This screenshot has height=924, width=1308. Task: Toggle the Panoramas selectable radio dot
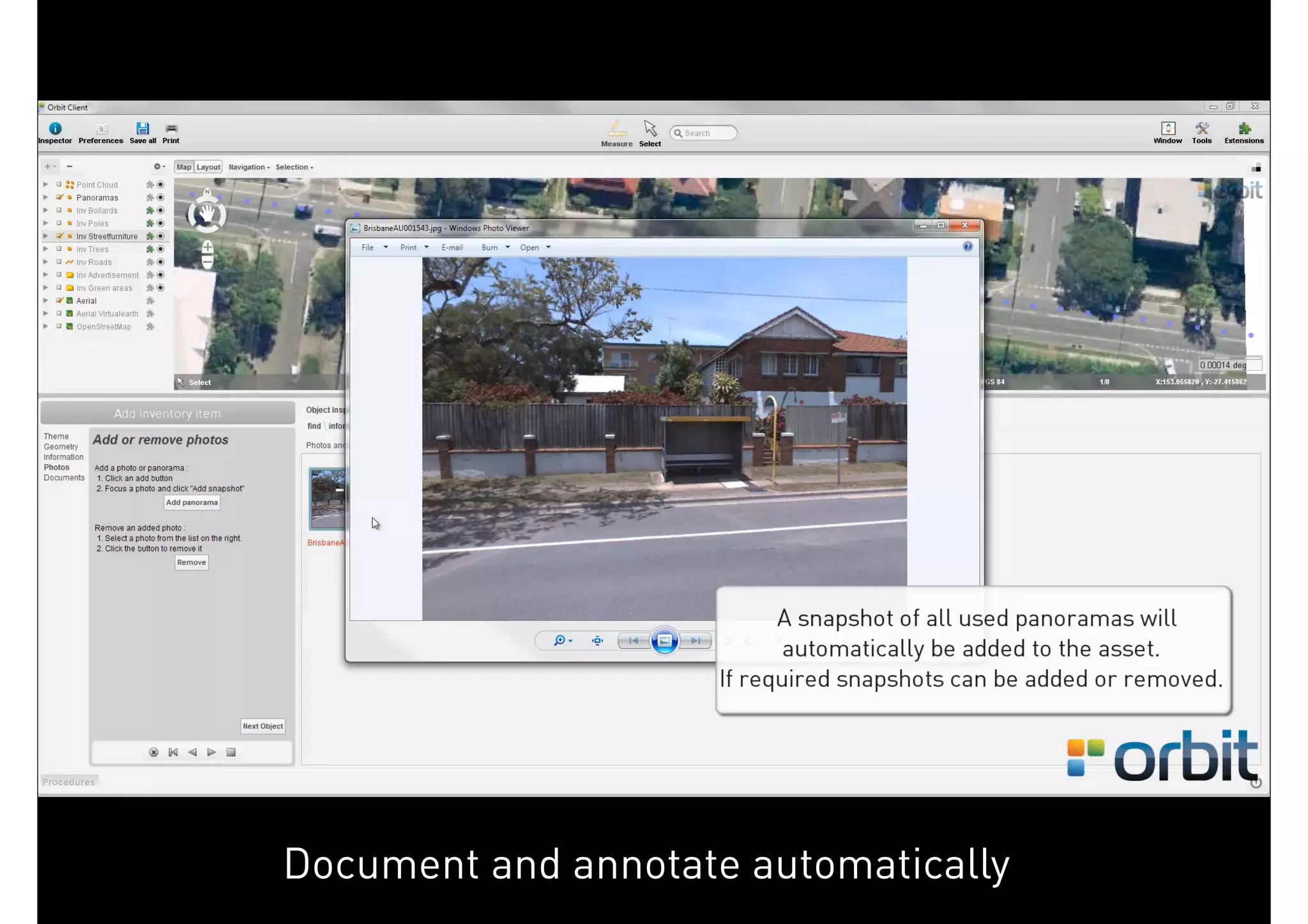161,197
